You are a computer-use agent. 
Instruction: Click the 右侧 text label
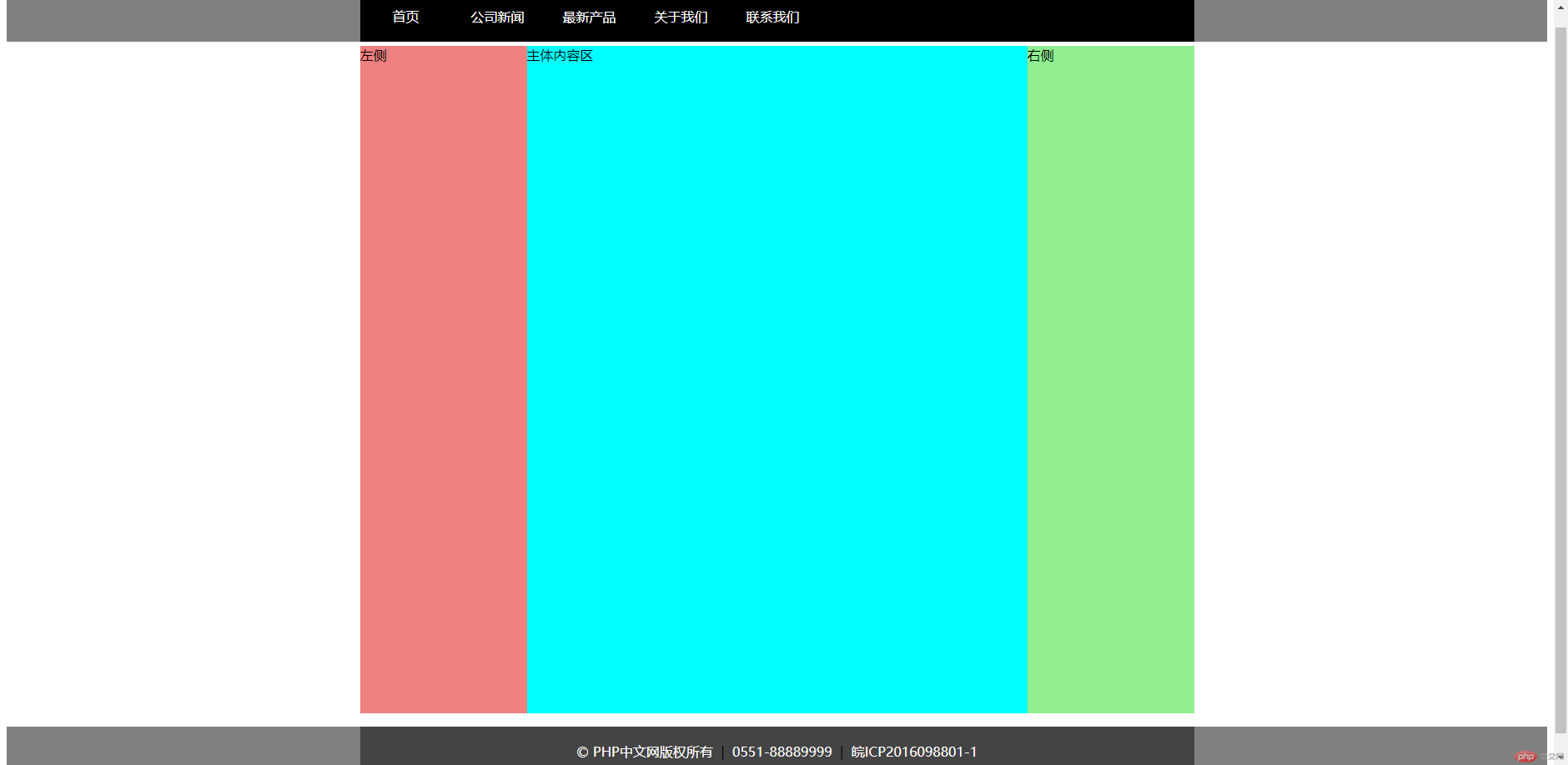point(1041,56)
